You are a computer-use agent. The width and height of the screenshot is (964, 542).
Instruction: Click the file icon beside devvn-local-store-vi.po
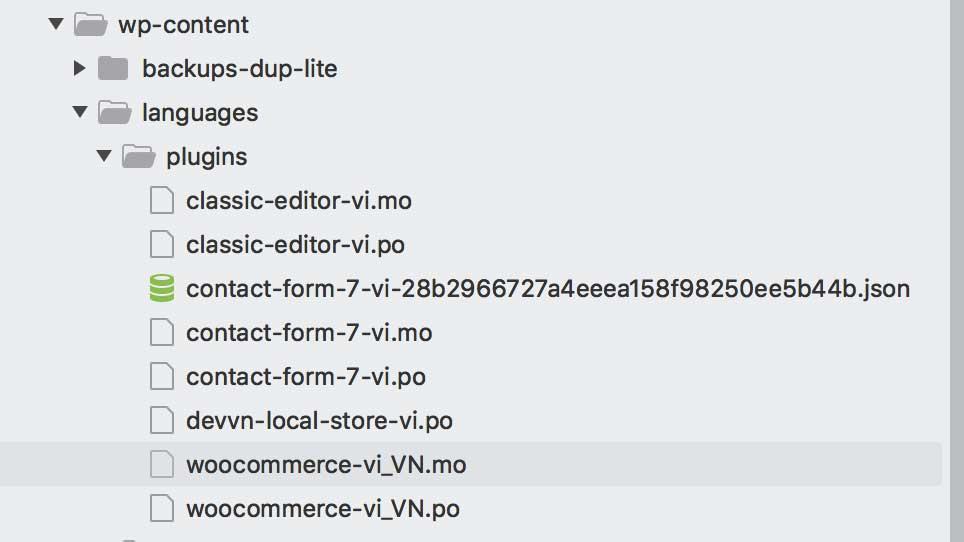[162, 420]
